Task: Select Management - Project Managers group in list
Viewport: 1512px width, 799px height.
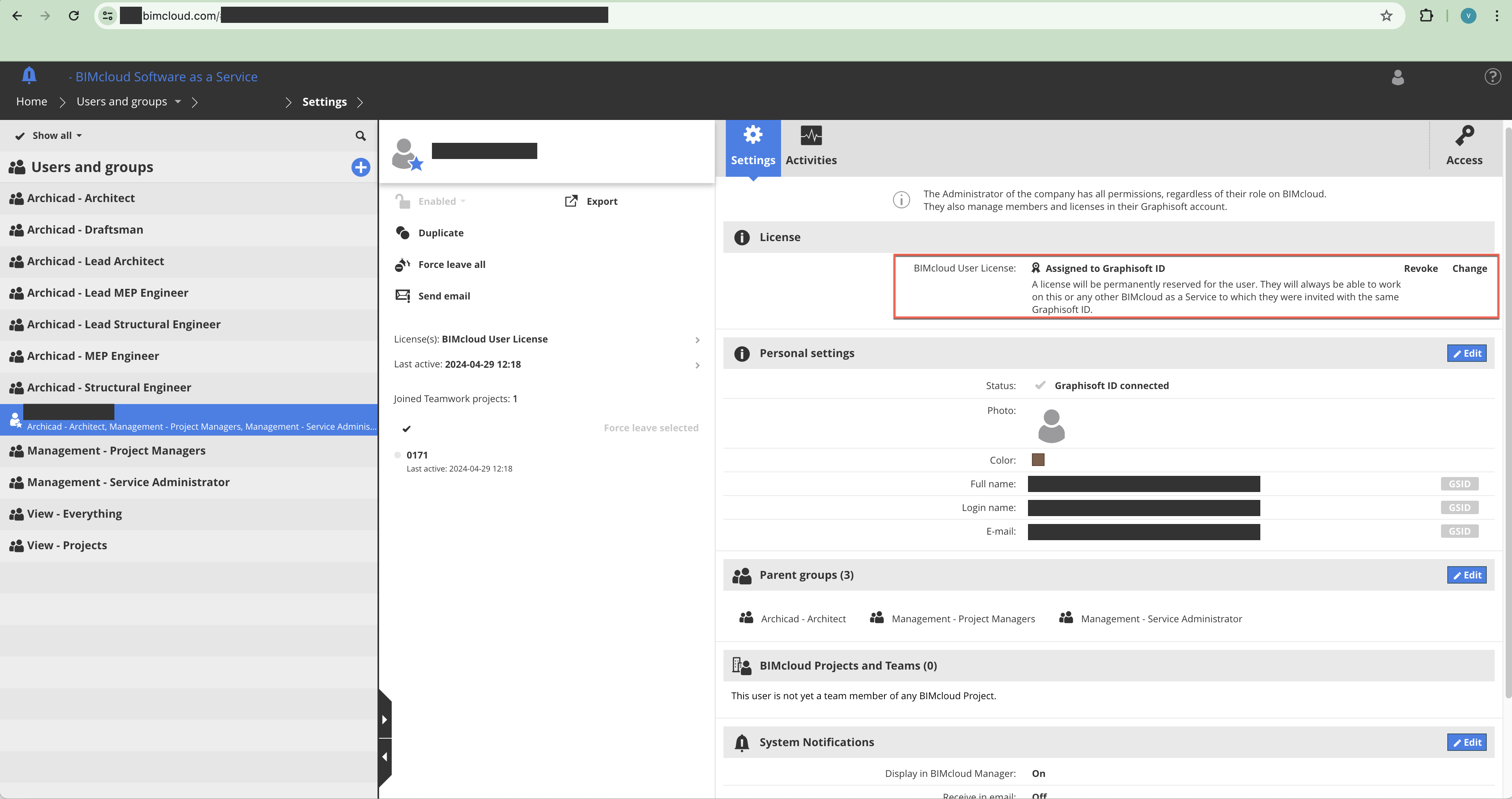Action: (189, 451)
